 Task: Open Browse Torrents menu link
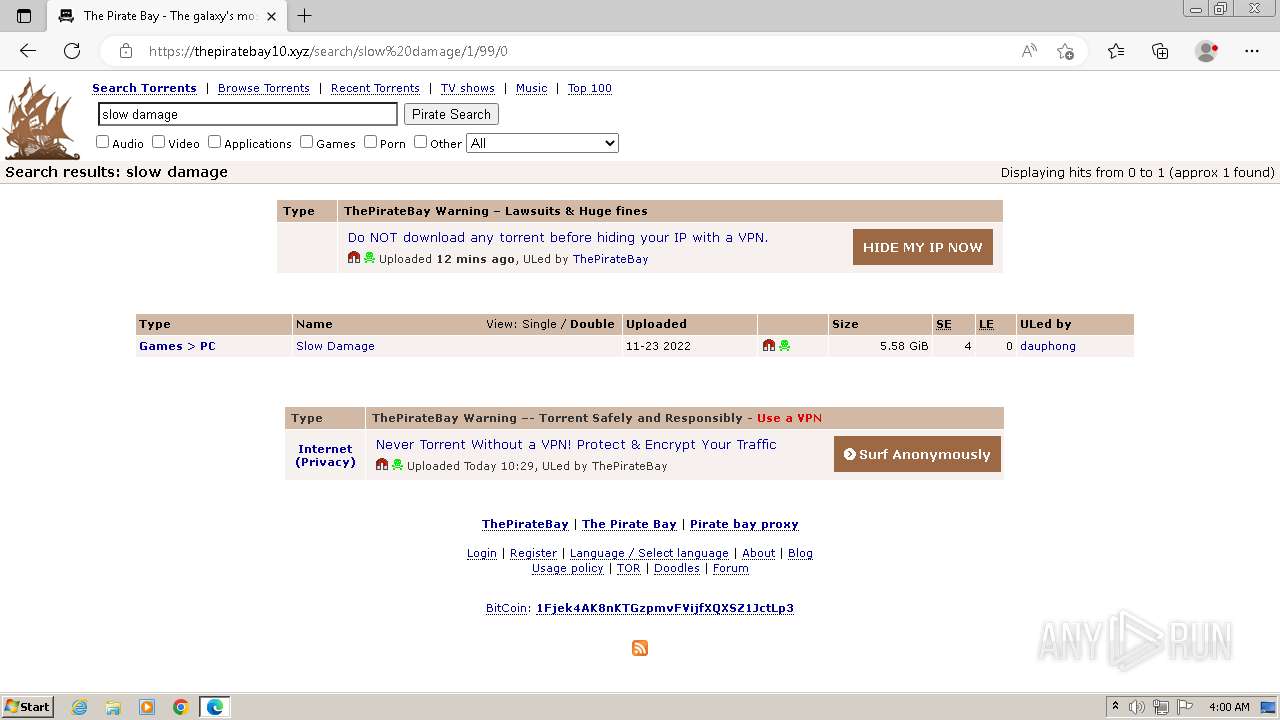coord(264,88)
